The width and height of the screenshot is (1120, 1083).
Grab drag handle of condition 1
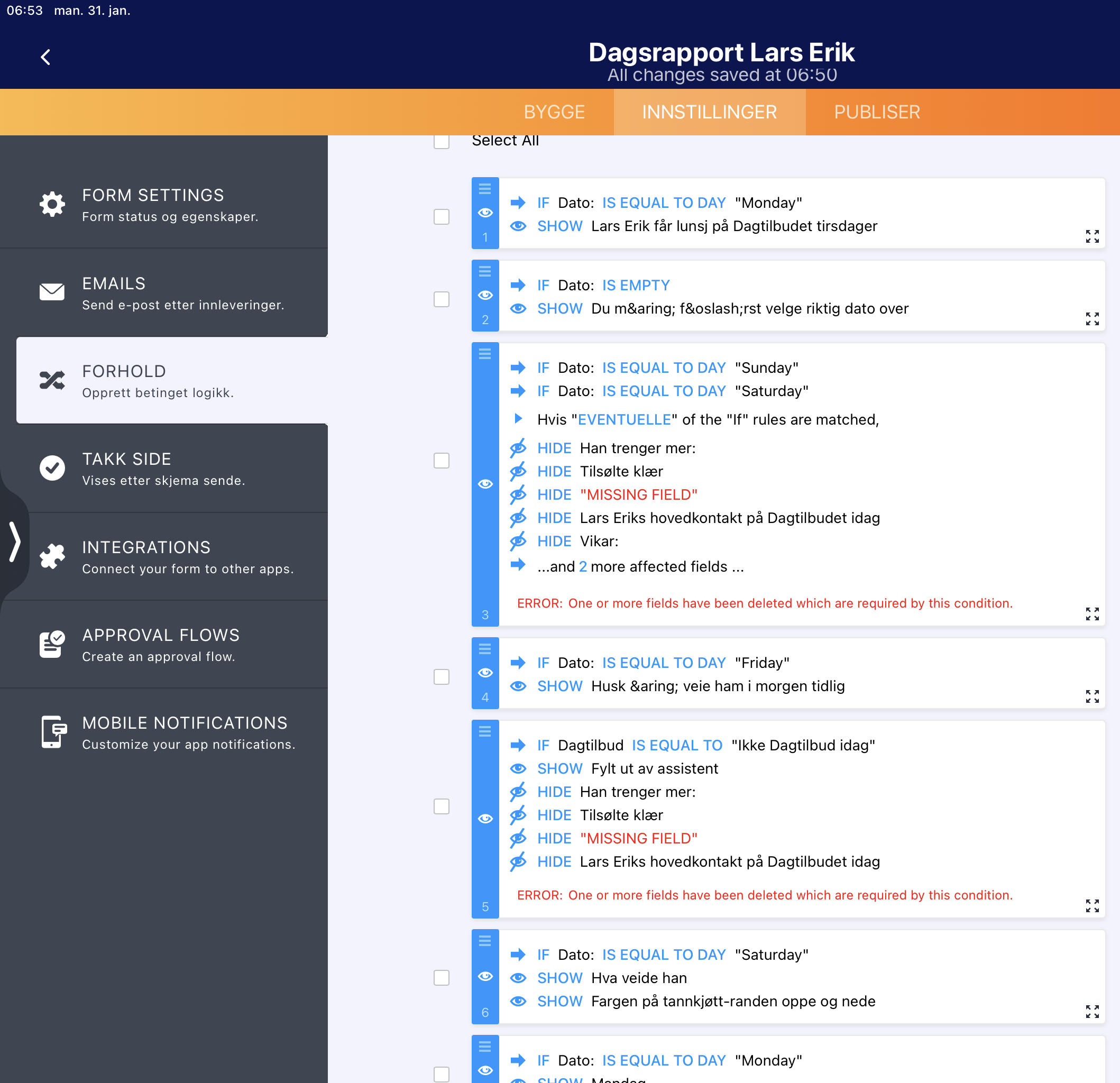484,189
